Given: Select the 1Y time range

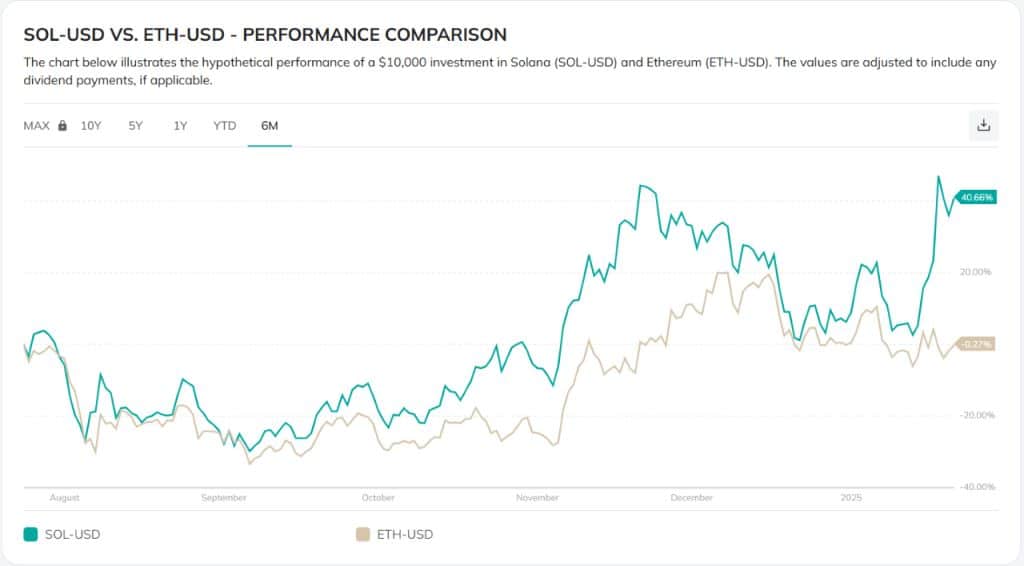Looking at the screenshot, I should 180,125.
